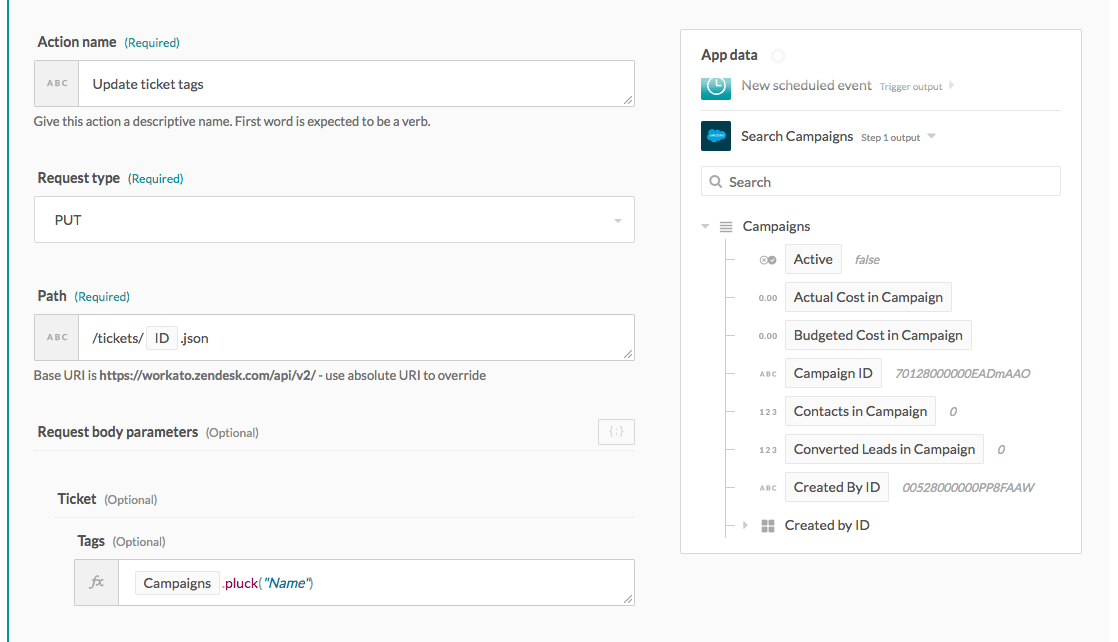Screen dimensions: 1118x642
Task: Click into the Action name text field
Action: tap(356, 84)
